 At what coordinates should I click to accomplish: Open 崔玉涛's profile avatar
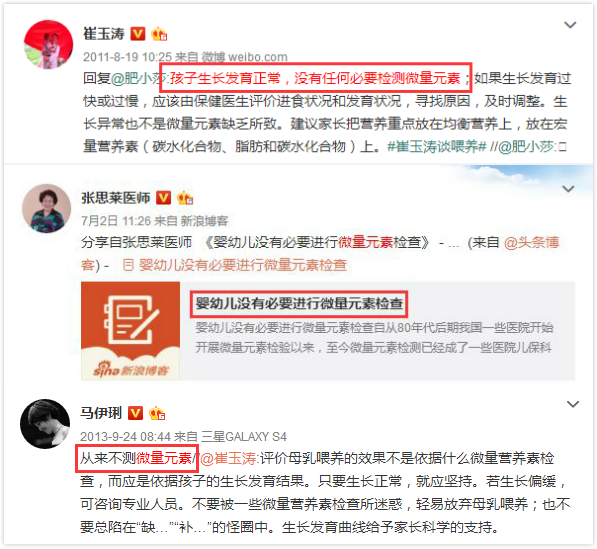(48, 44)
